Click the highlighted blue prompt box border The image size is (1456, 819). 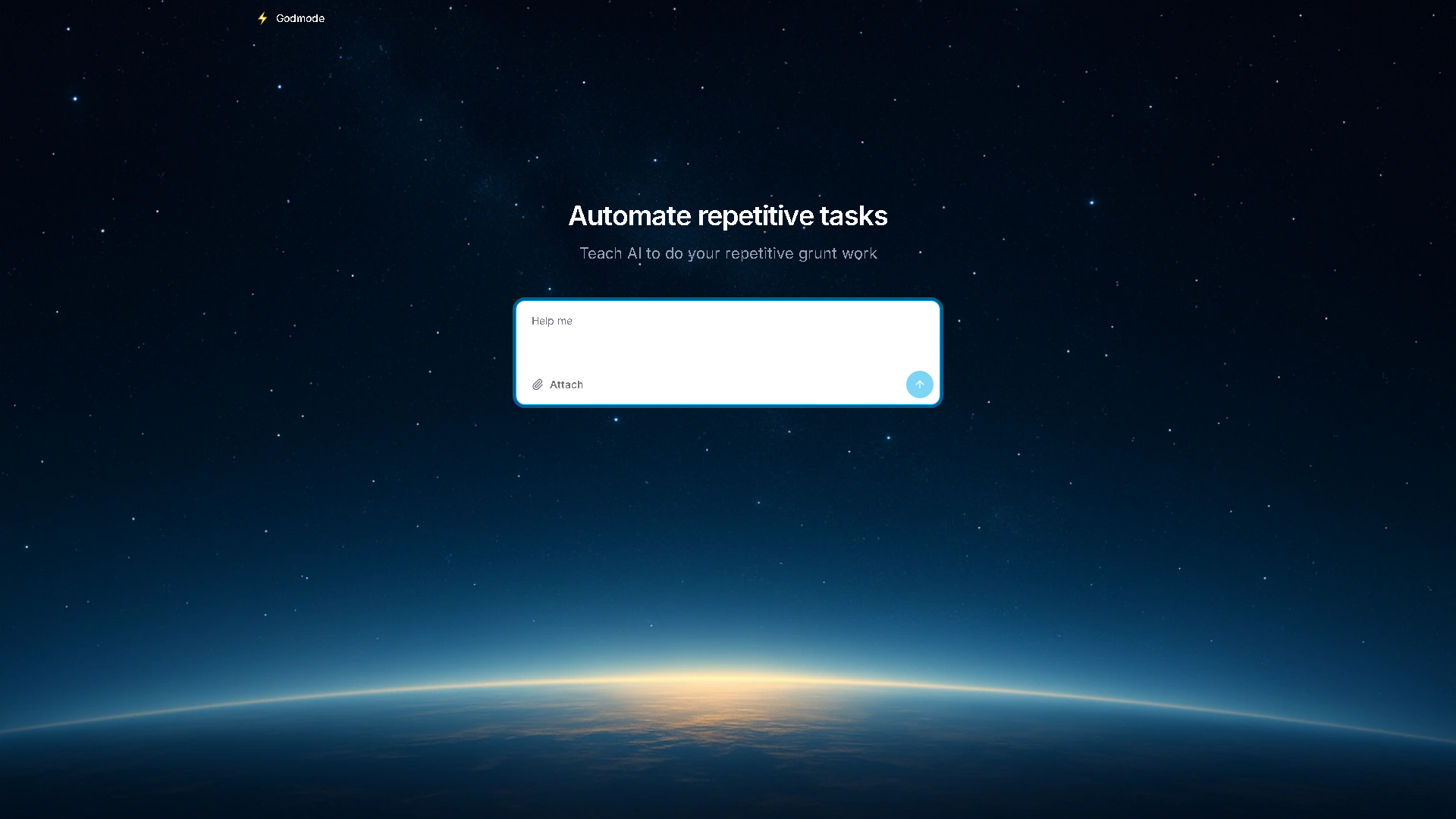pyautogui.click(x=728, y=300)
